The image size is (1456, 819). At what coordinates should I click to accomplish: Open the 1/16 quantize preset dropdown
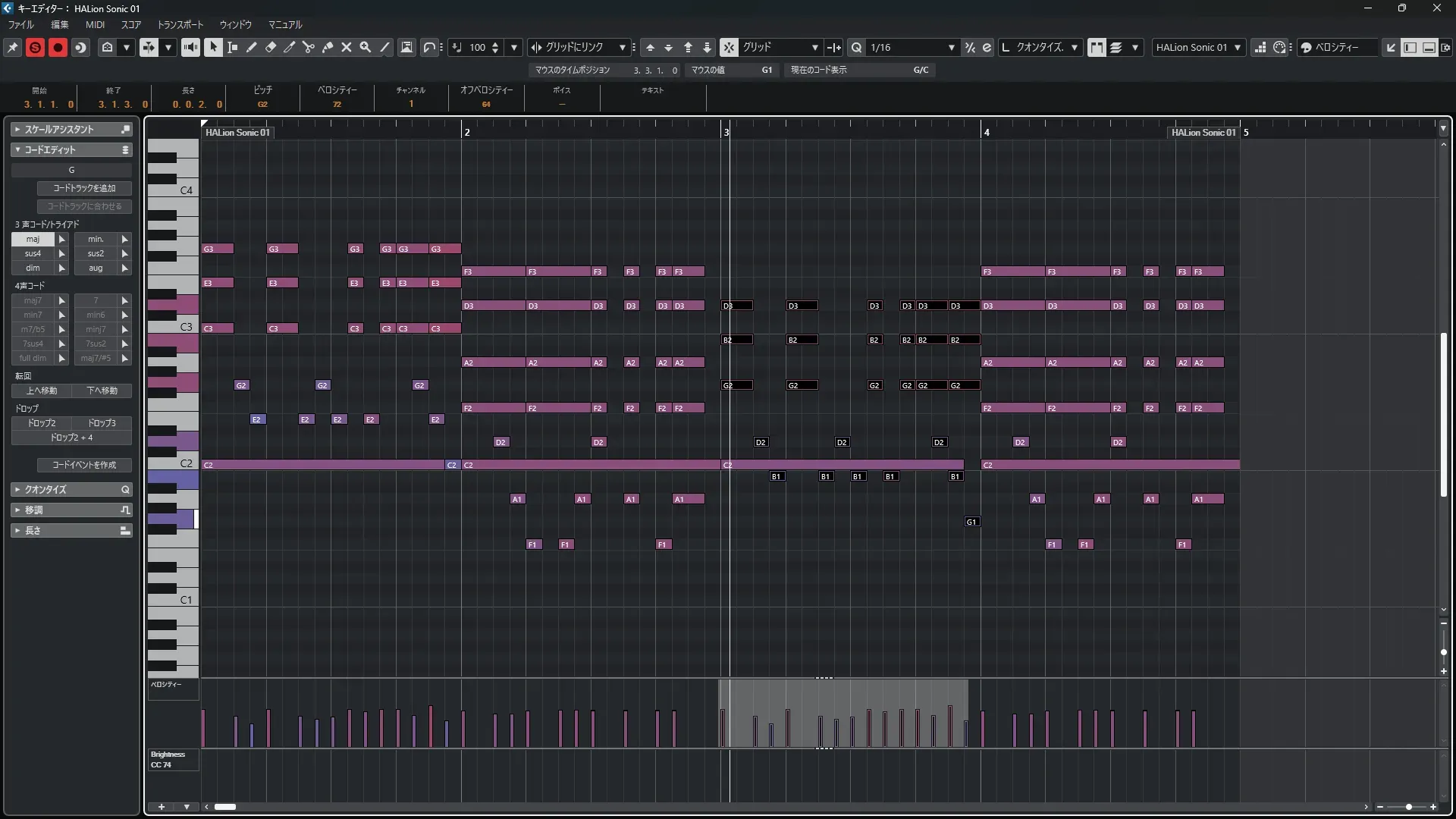coord(951,47)
